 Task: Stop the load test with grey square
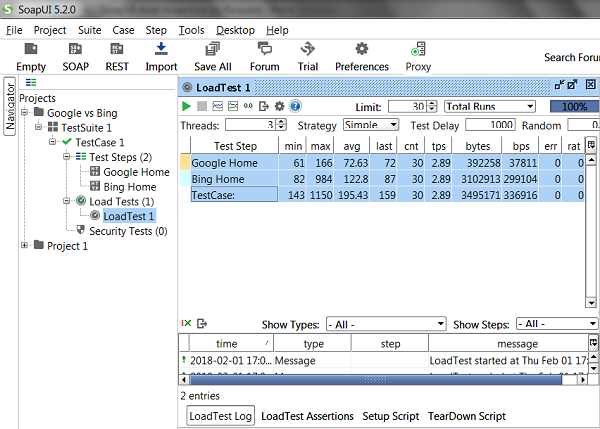pos(202,106)
